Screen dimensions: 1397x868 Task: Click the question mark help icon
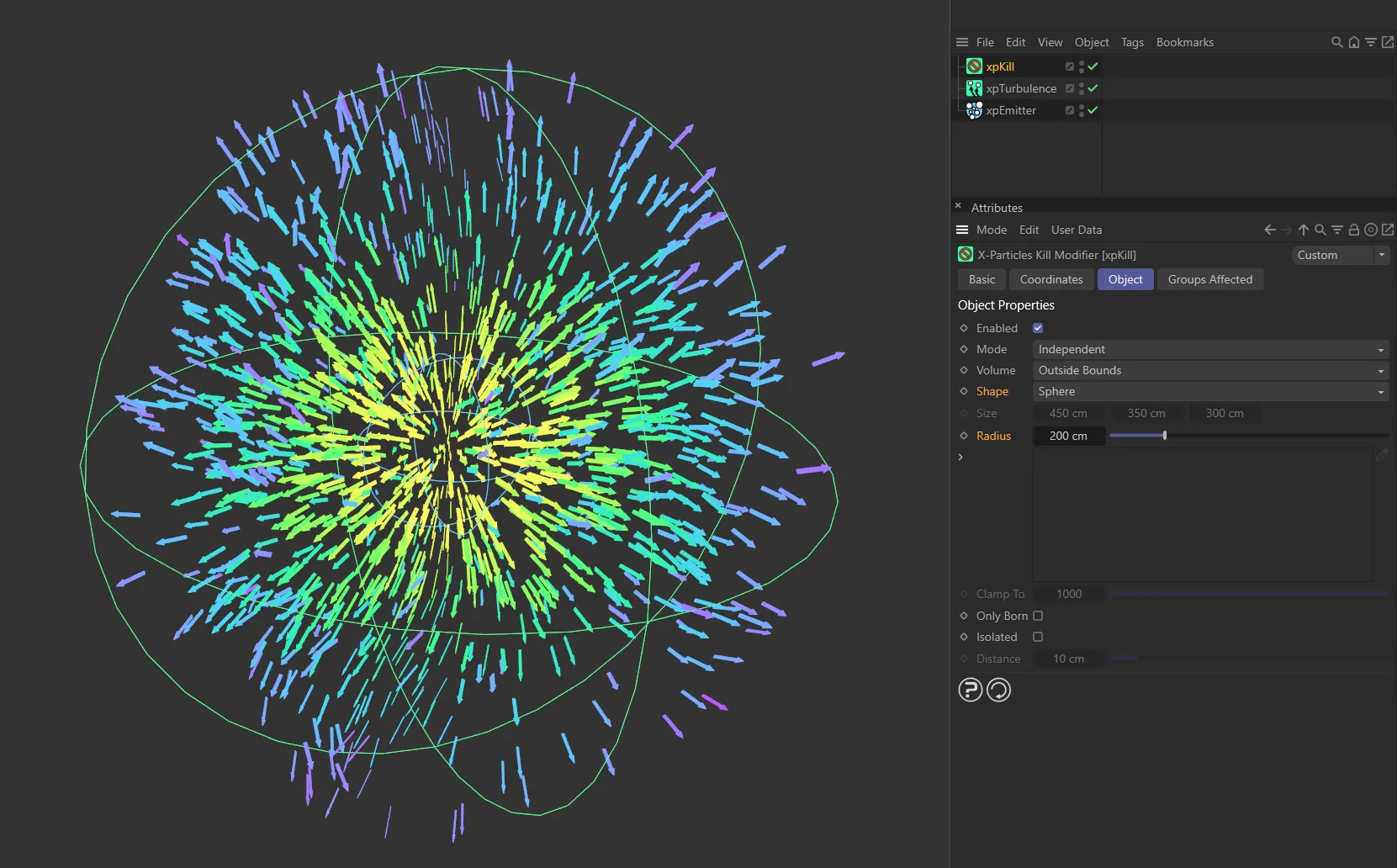(x=971, y=689)
